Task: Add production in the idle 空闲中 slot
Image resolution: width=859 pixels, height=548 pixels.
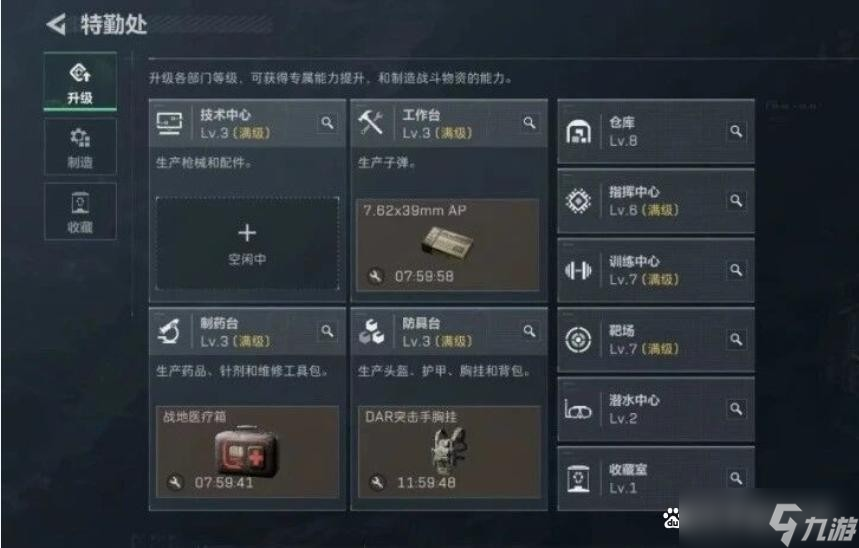Action: tap(247, 243)
